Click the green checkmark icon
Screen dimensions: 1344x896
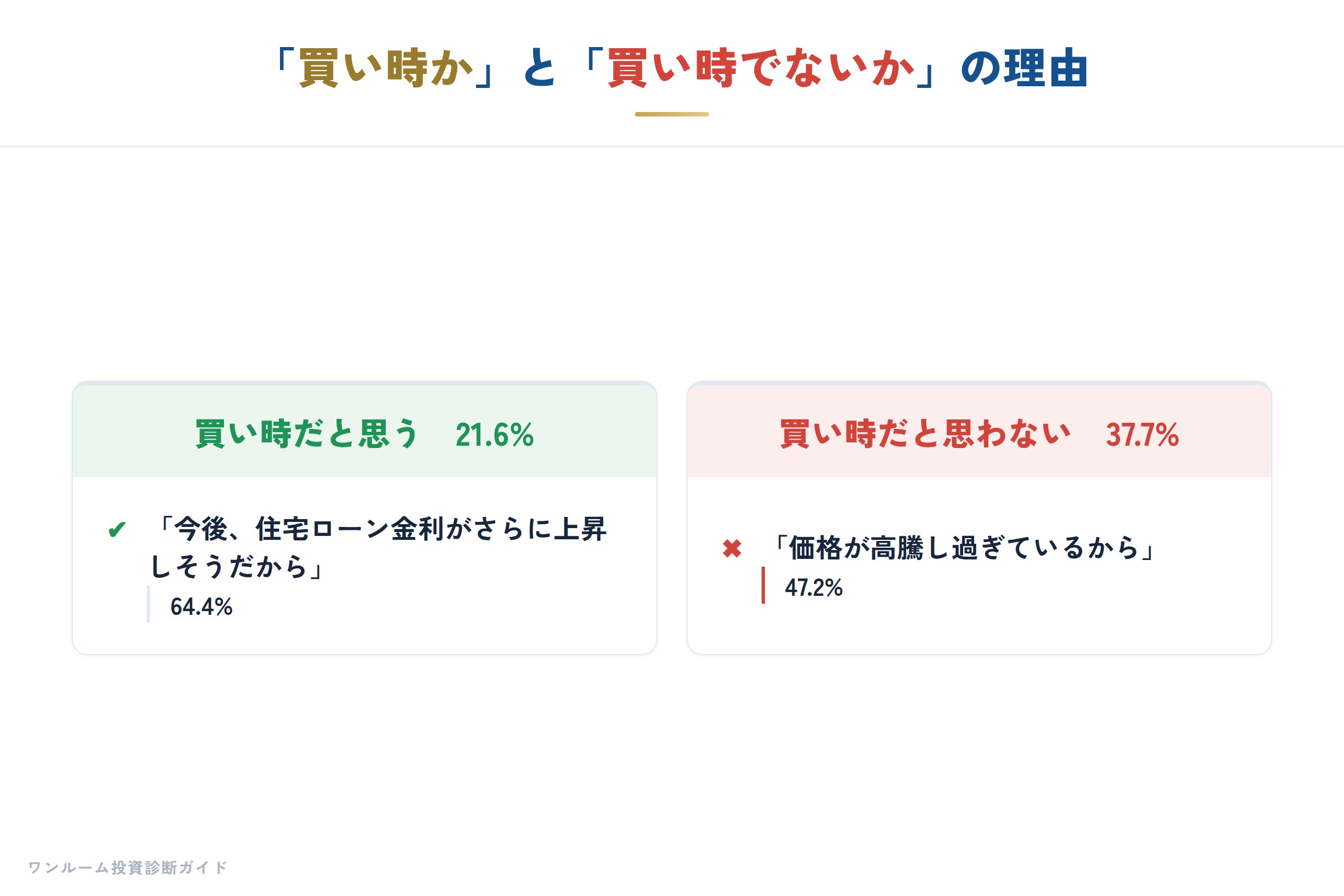pyautogui.click(x=116, y=530)
